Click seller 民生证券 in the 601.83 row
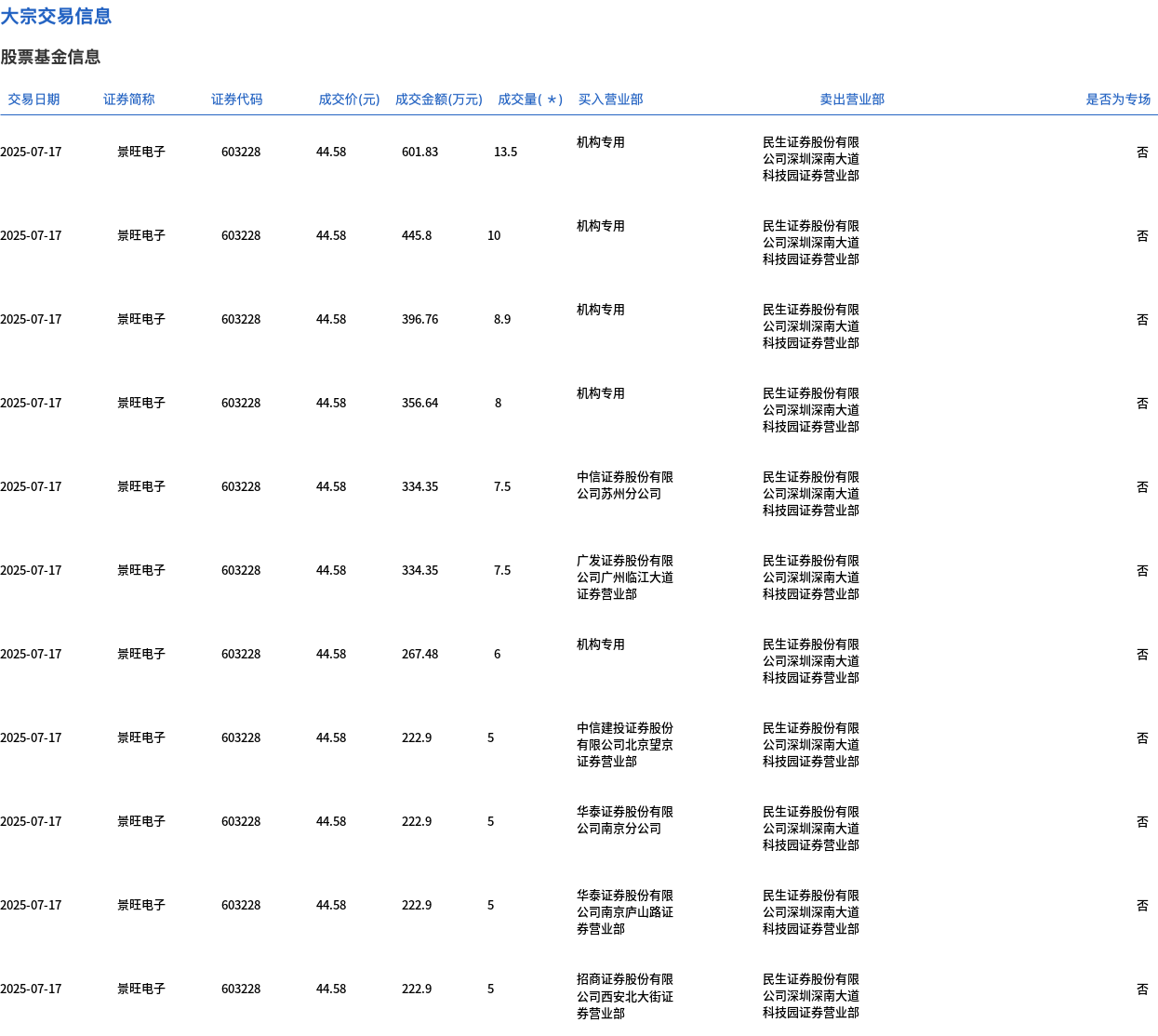 pyautogui.click(x=811, y=159)
